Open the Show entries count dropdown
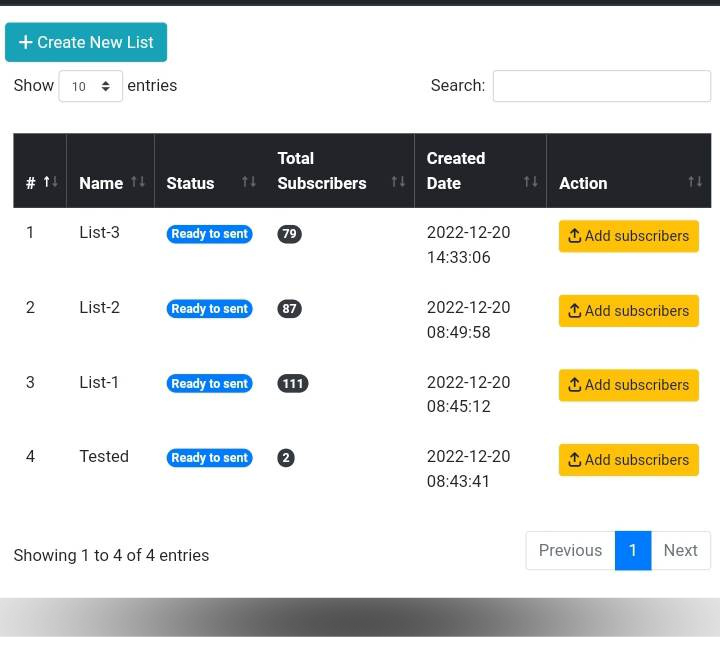Image resolution: width=720 pixels, height=649 pixels. click(90, 86)
